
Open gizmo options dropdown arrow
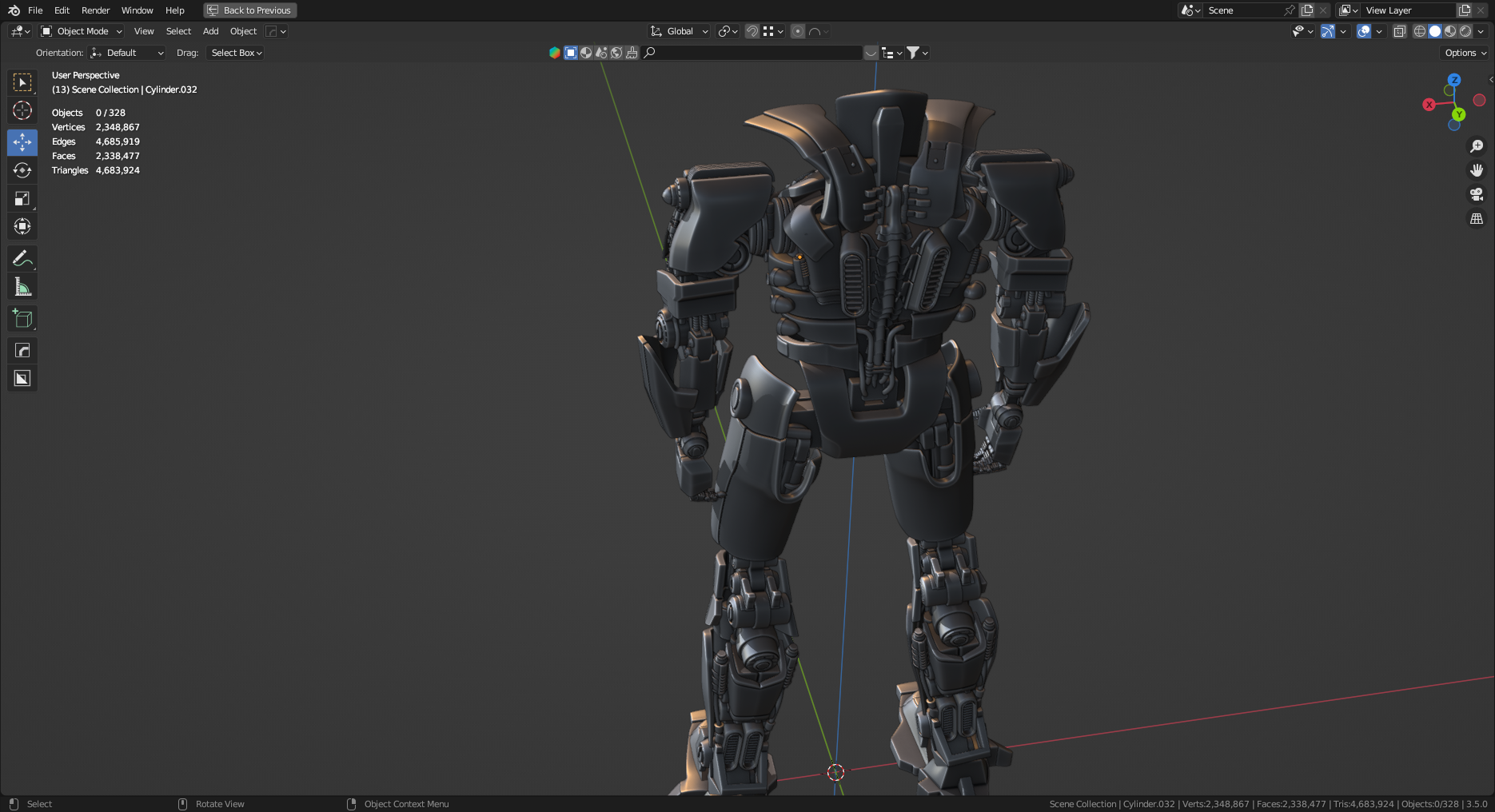(1343, 31)
